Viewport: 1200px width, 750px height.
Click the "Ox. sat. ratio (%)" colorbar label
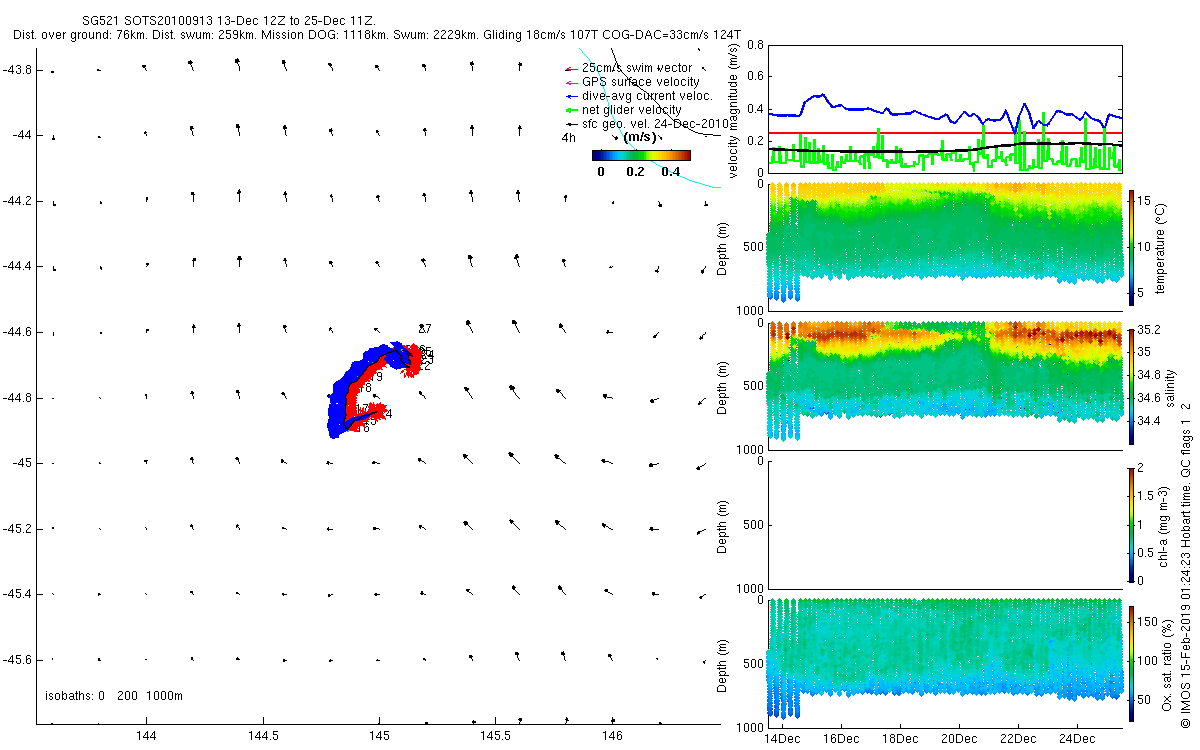coord(1166,663)
